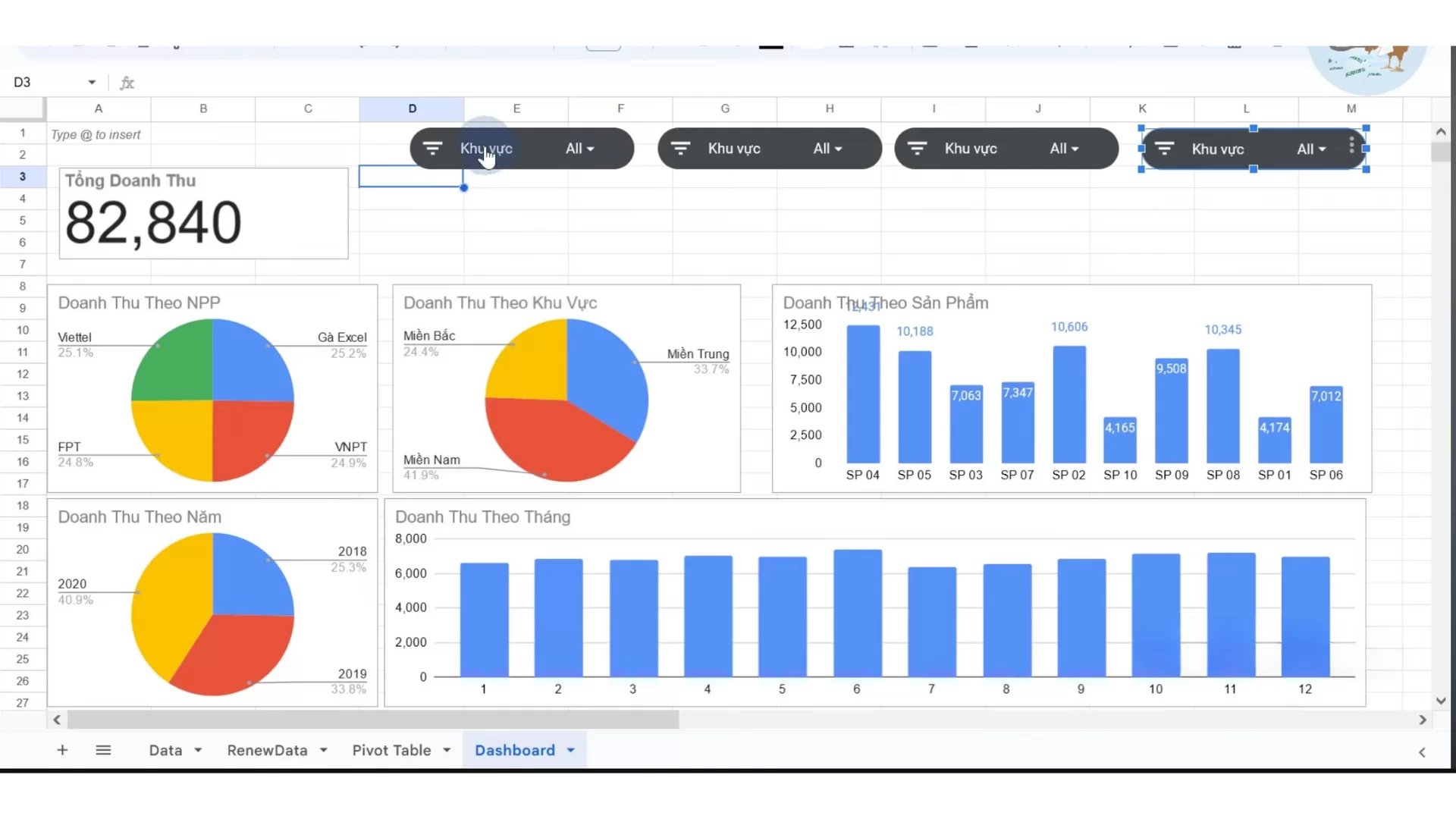Click the three-dot options icon on the selected slicer
Screen dimensions: 1456x819
pos(1351,149)
